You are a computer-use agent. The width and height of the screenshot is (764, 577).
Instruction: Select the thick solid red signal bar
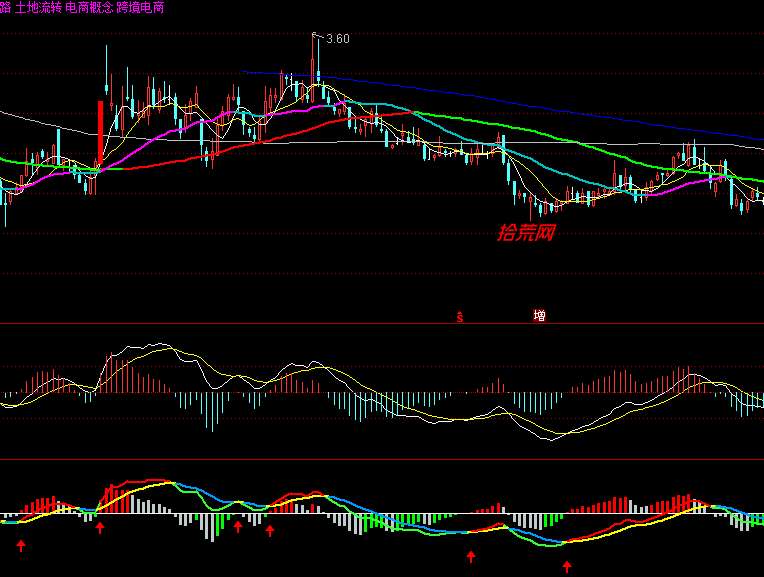click(100, 133)
